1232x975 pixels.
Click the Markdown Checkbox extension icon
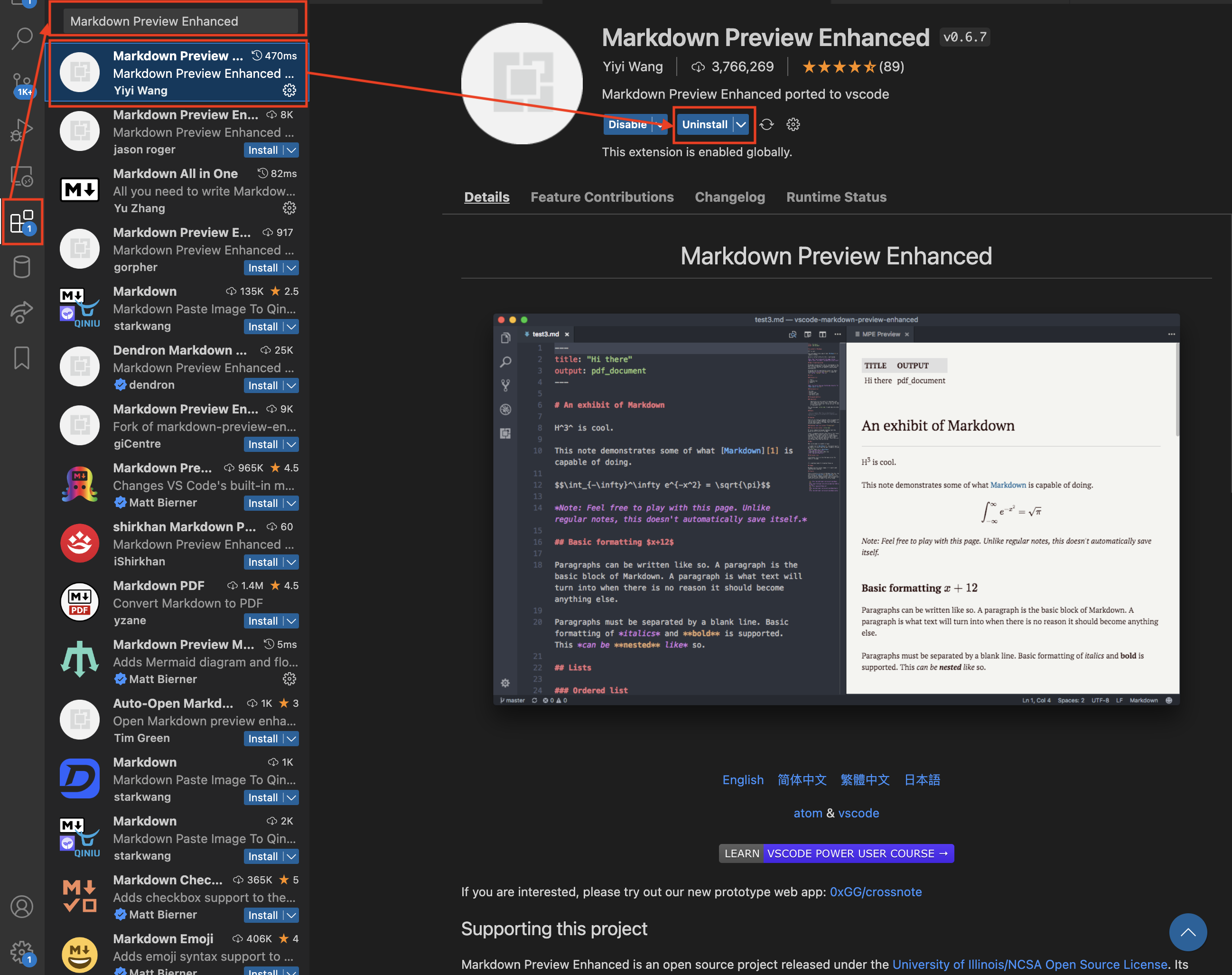coord(80,896)
